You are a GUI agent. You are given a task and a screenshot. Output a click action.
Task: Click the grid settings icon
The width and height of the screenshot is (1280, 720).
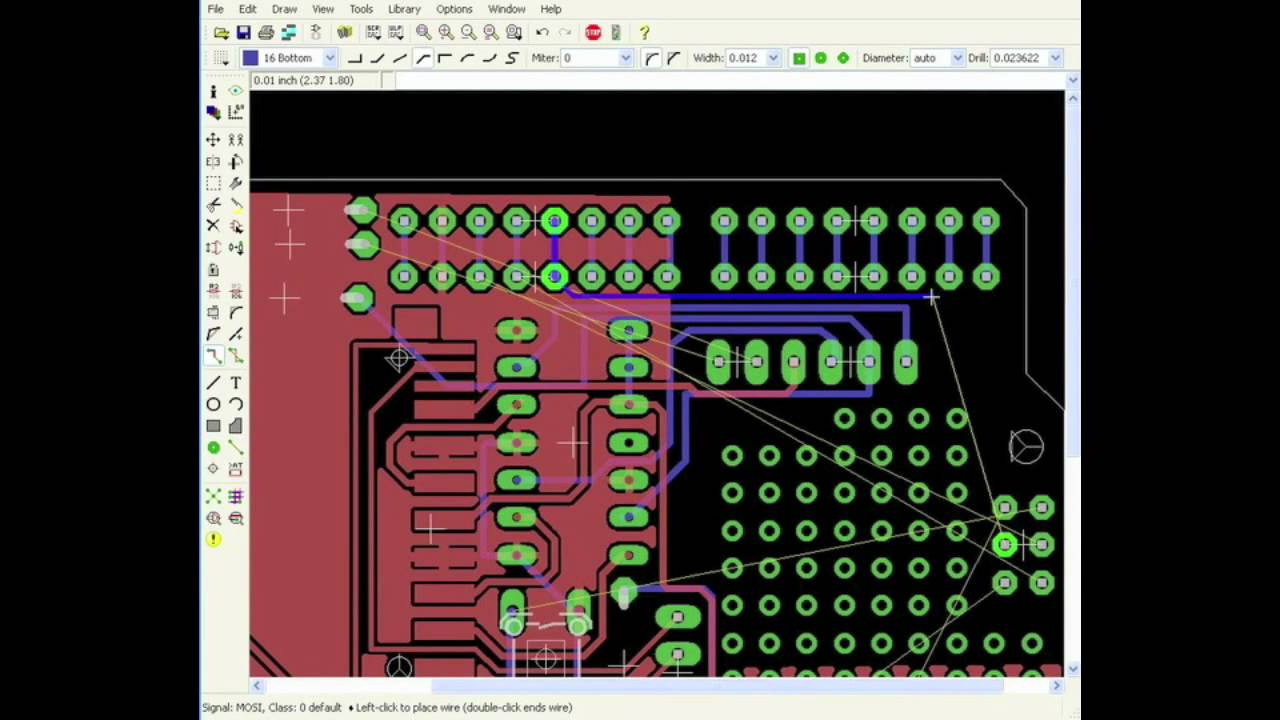click(x=221, y=58)
